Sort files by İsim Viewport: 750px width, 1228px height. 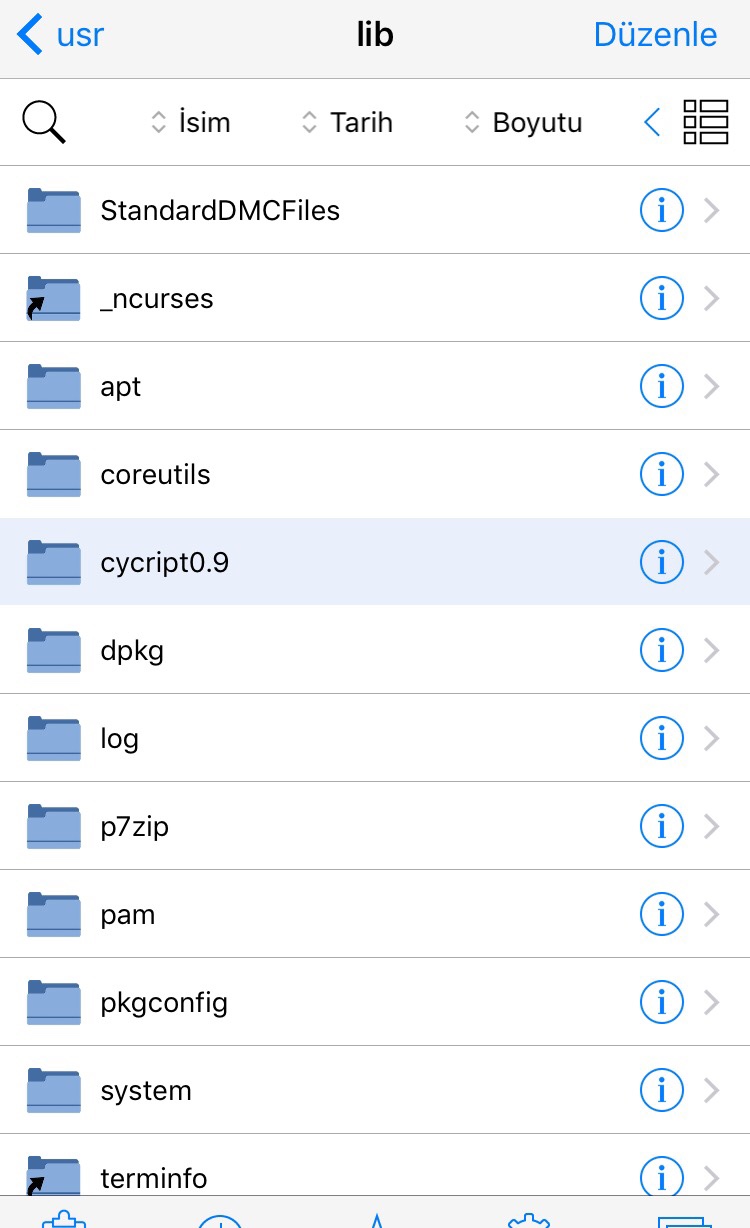pos(190,123)
